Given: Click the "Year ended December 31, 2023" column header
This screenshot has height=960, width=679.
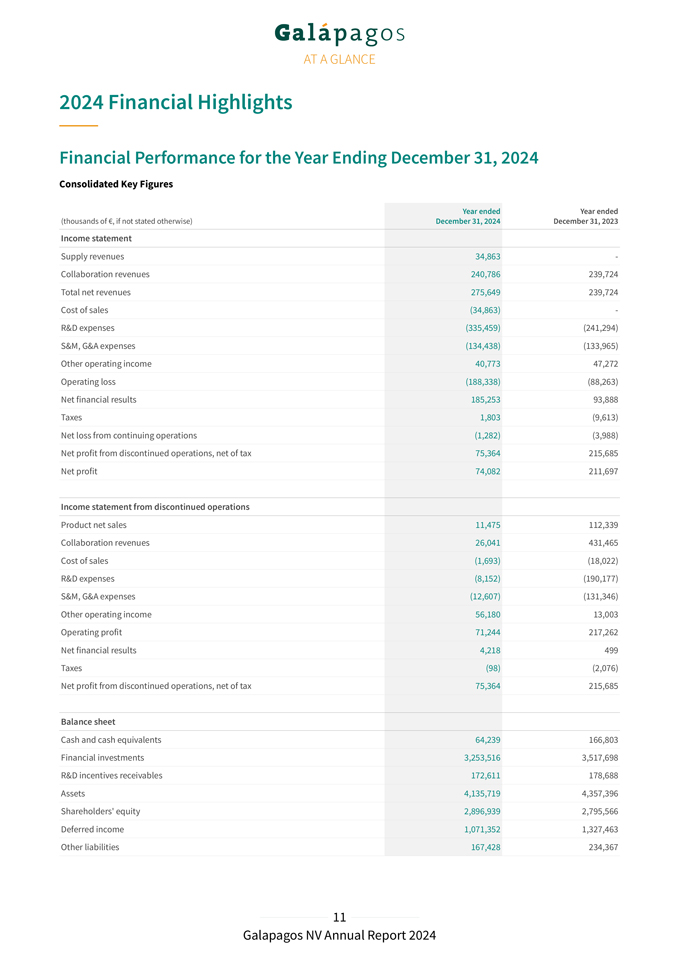Looking at the screenshot, I should point(585,216).
